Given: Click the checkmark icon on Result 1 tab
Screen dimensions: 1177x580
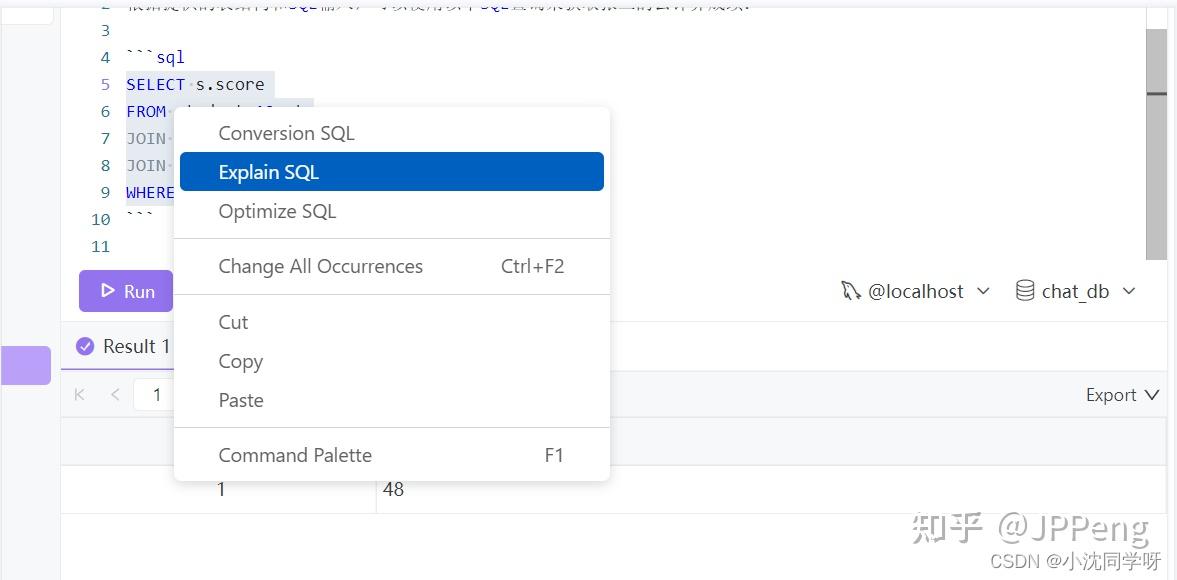Looking at the screenshot, I should [x=85, y=346].
